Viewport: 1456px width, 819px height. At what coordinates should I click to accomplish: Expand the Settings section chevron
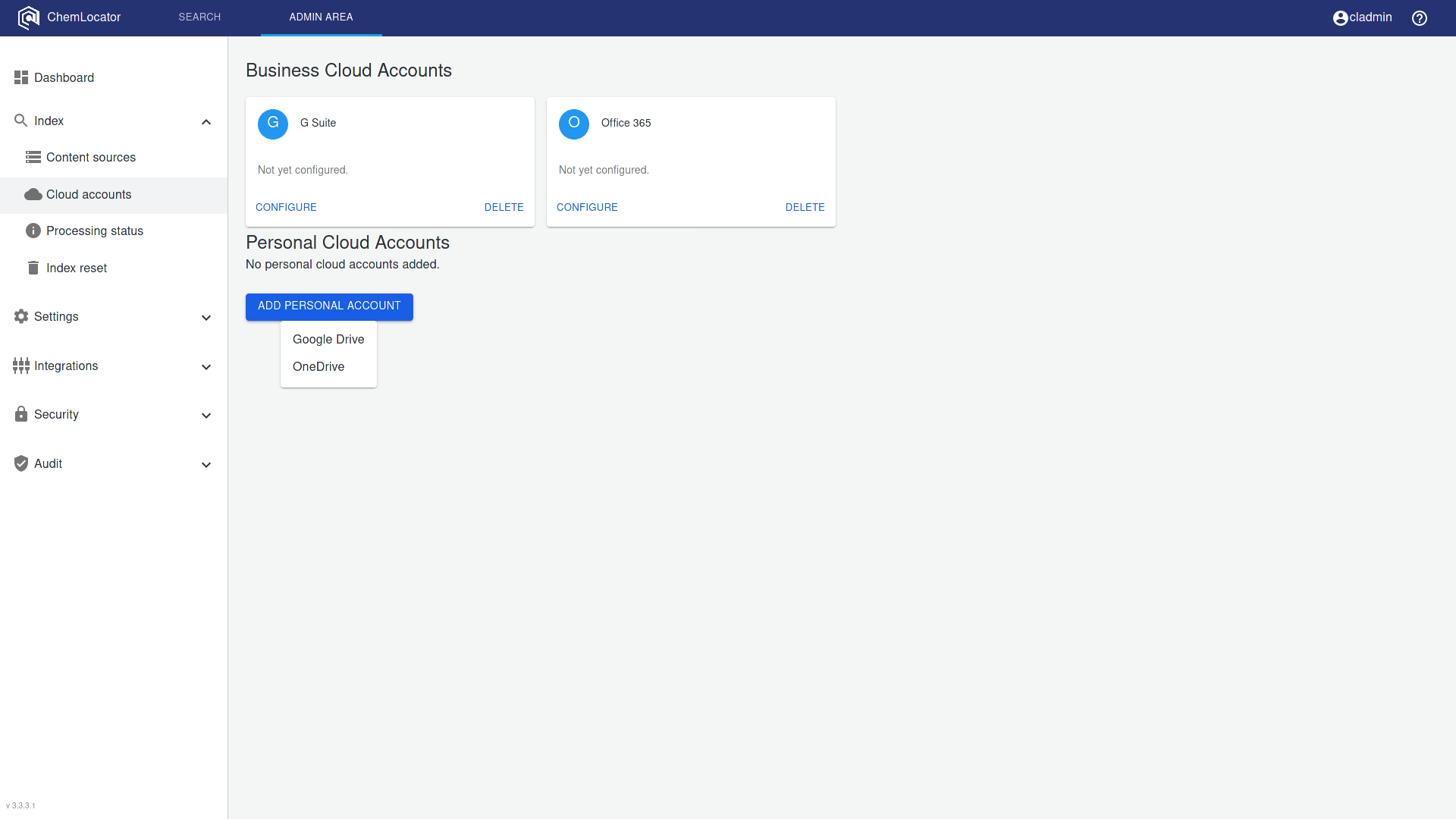[x=206, y=318]
